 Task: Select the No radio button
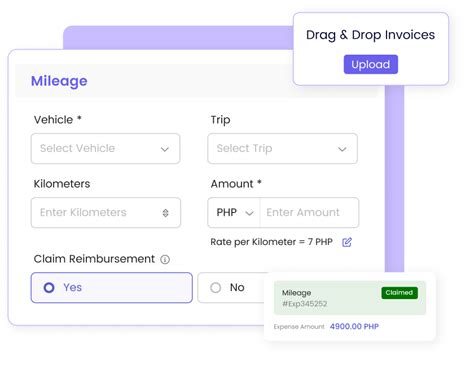point(215,287)
